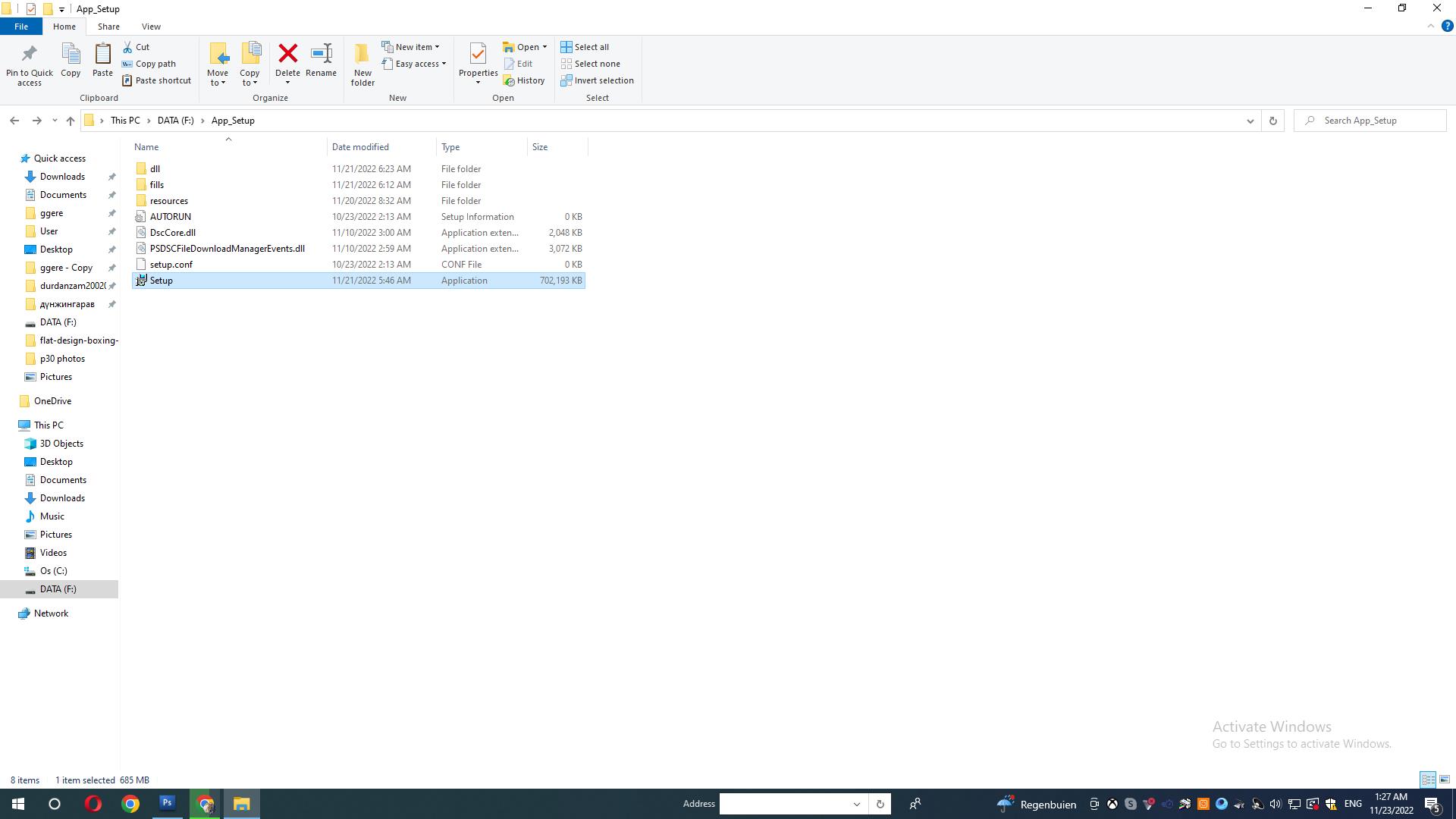Click the Cut scissors button
This screenshot has width=1456, height=819.
[136, 47]
